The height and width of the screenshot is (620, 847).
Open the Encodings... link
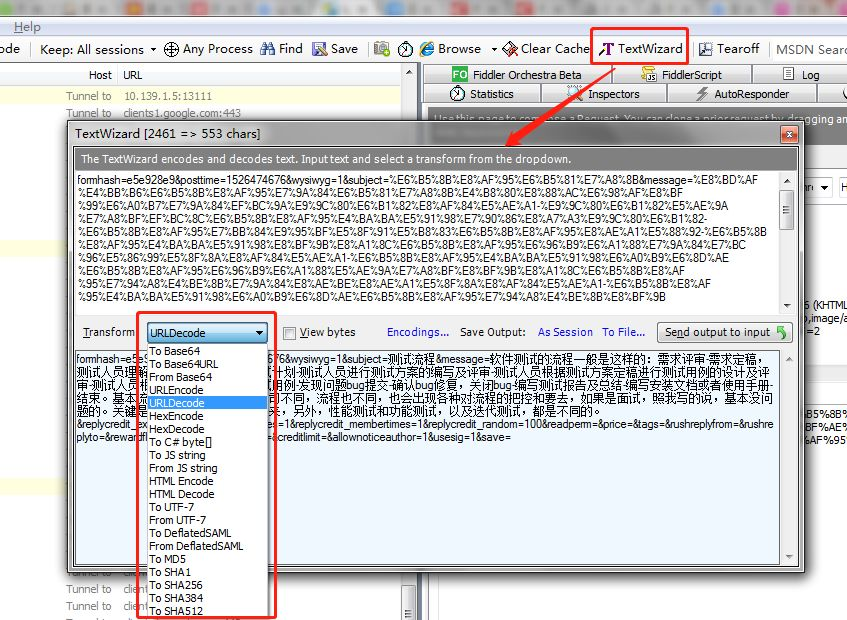click(418, 332)
